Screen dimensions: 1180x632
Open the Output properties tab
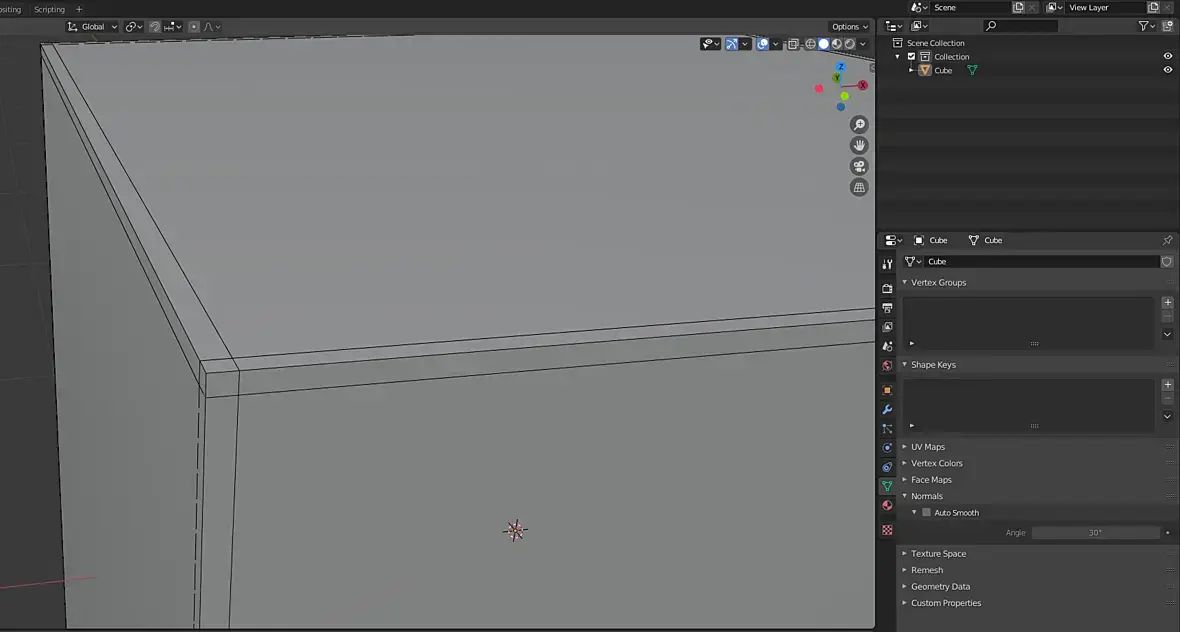point(887,308)
